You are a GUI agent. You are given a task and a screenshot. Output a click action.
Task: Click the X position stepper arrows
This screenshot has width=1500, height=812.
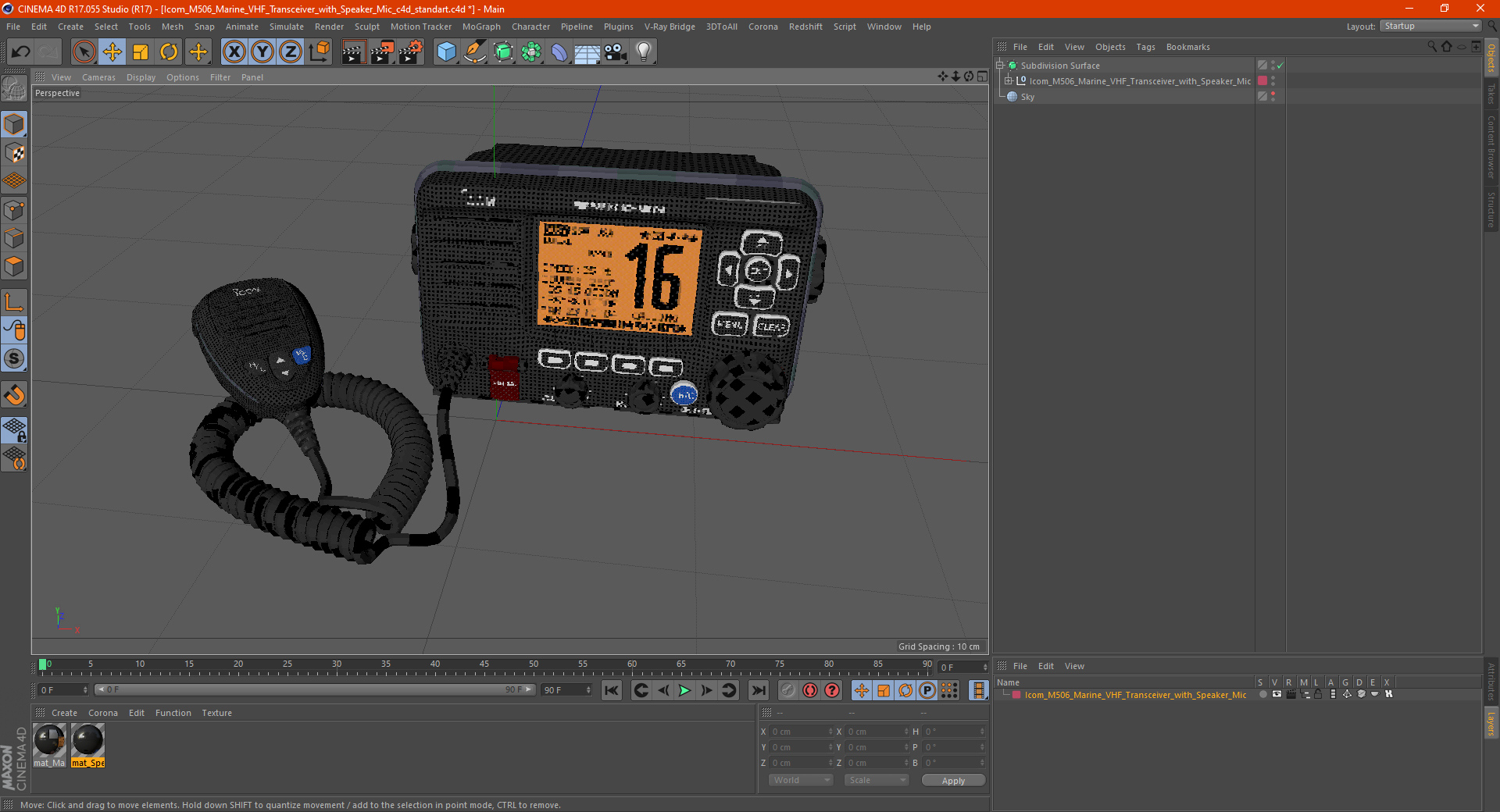click(x=830, y=732)
